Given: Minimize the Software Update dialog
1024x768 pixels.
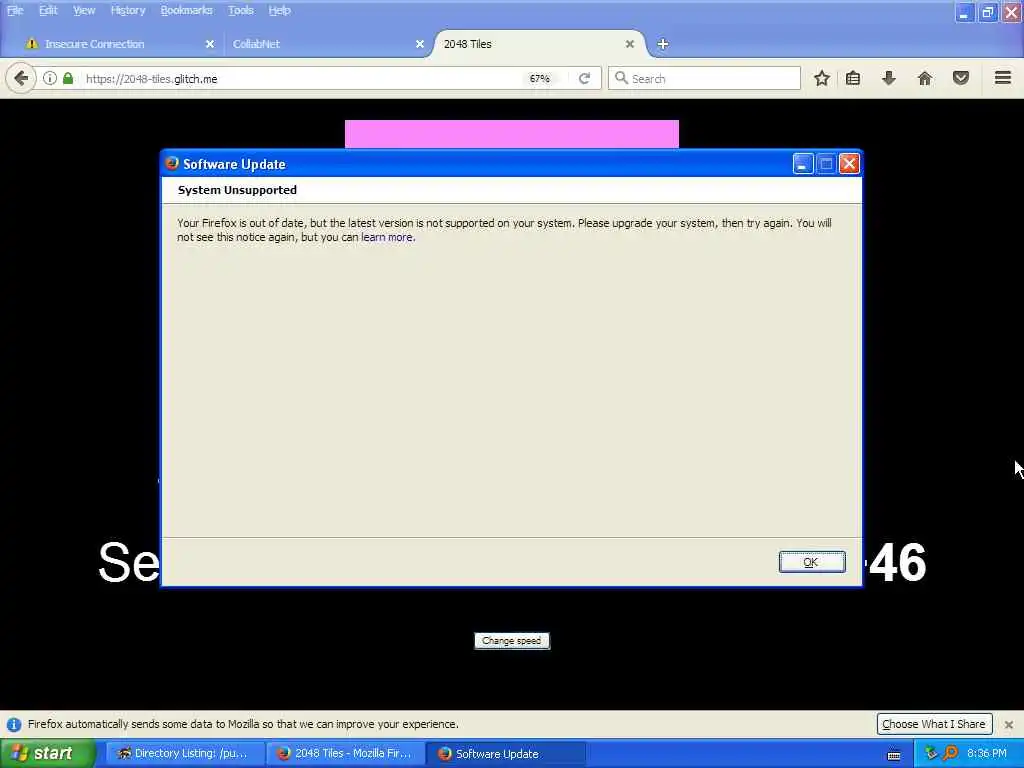Looking at the screenshot, I should click(x=803, y=164).
